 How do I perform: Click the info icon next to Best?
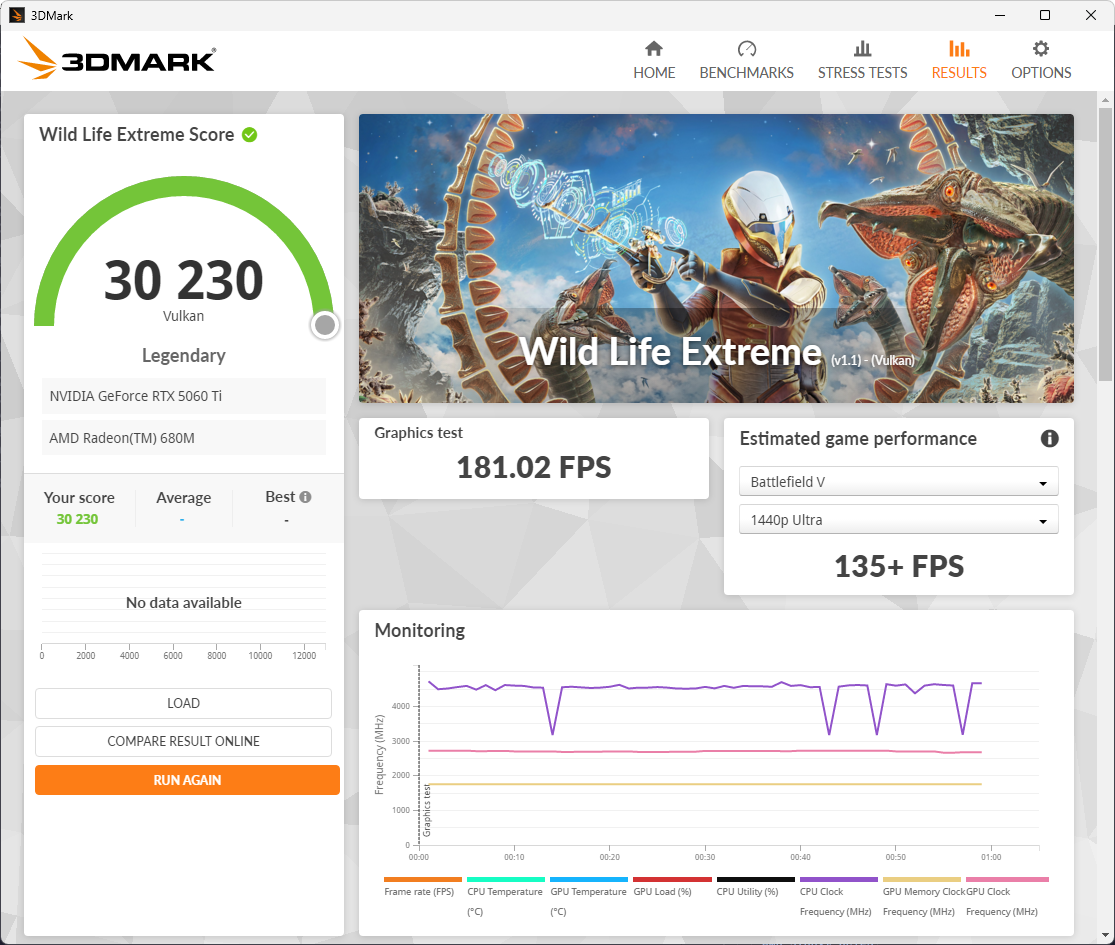coord(305,497)
